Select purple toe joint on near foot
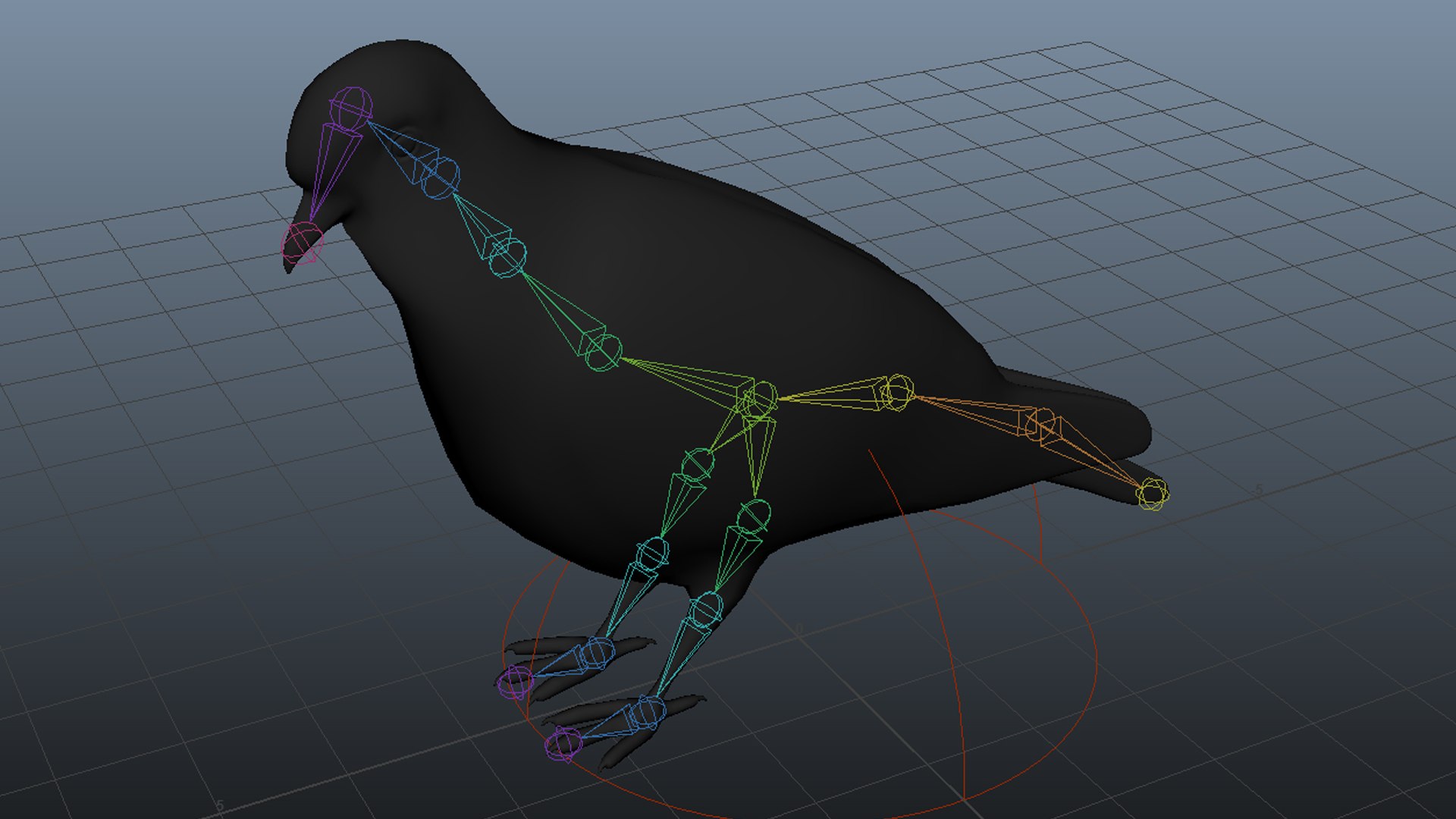 564,744
